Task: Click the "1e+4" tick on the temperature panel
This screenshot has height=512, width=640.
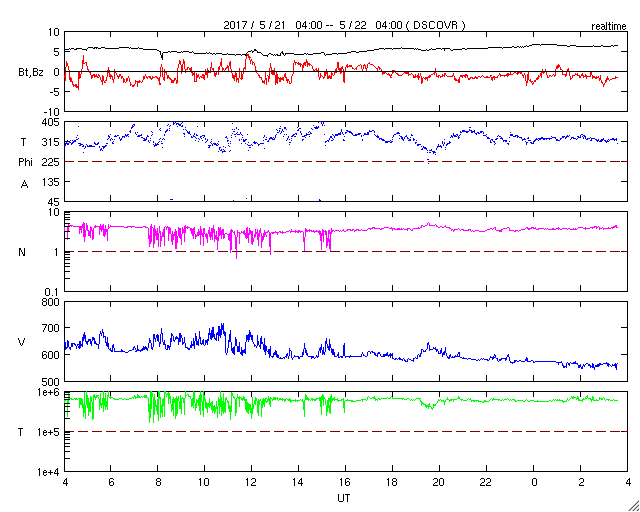Action: (x=48, y=472)
